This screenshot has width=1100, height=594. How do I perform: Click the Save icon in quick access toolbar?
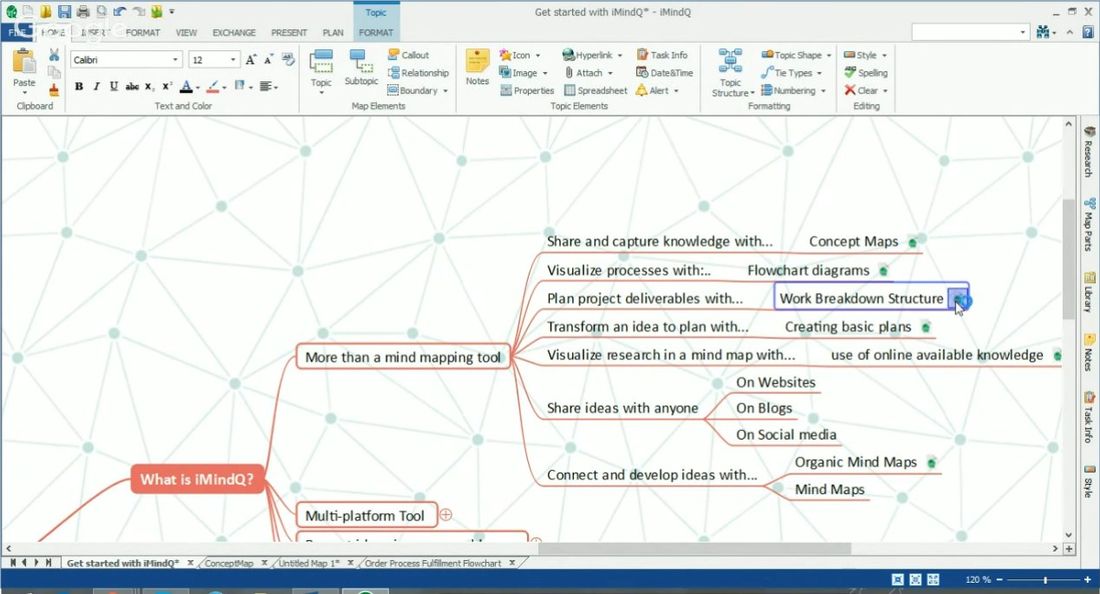[x=64, y=11]
